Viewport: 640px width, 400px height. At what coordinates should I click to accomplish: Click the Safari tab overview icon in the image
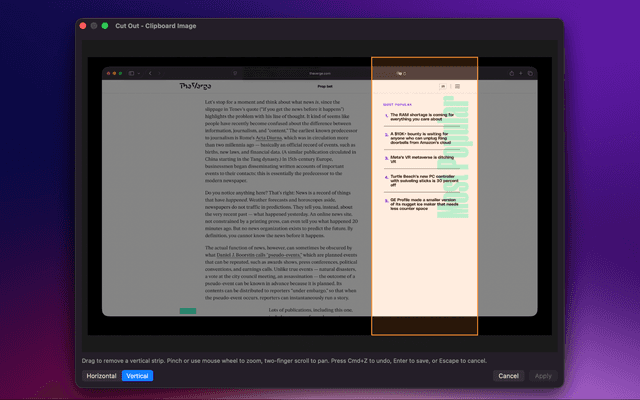[530, 73]
